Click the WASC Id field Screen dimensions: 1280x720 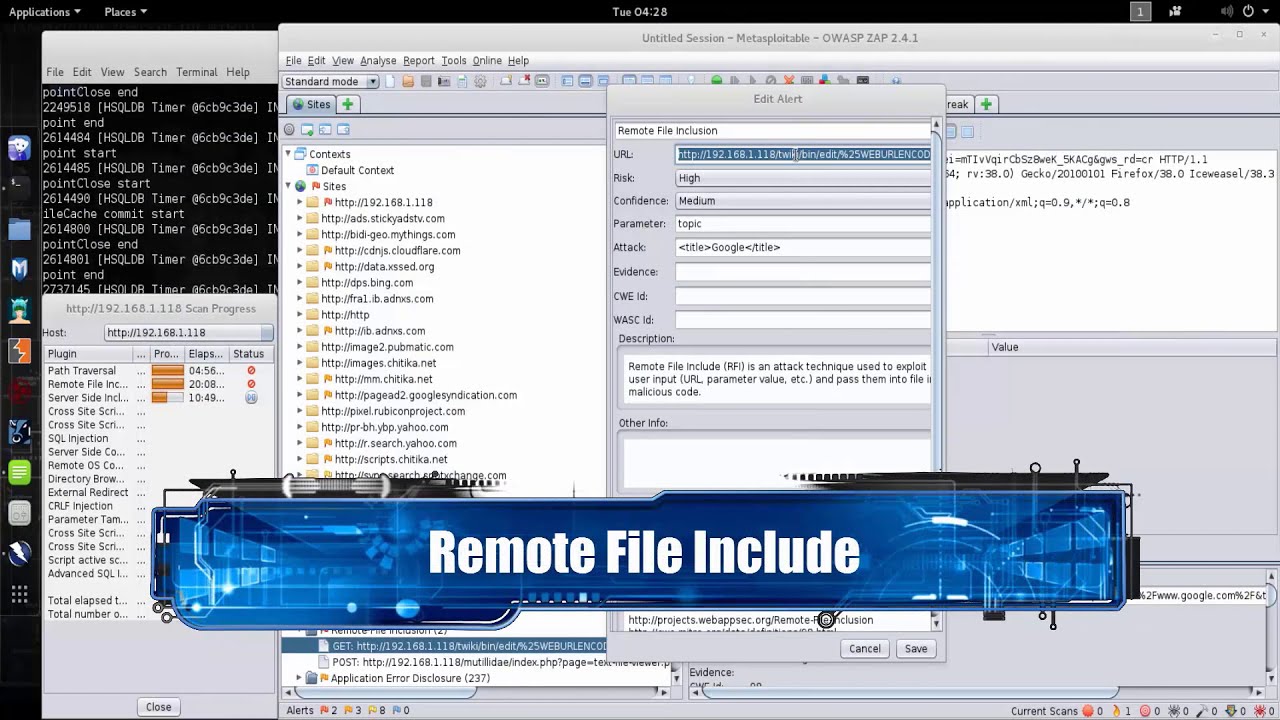[x=804, y=320]
